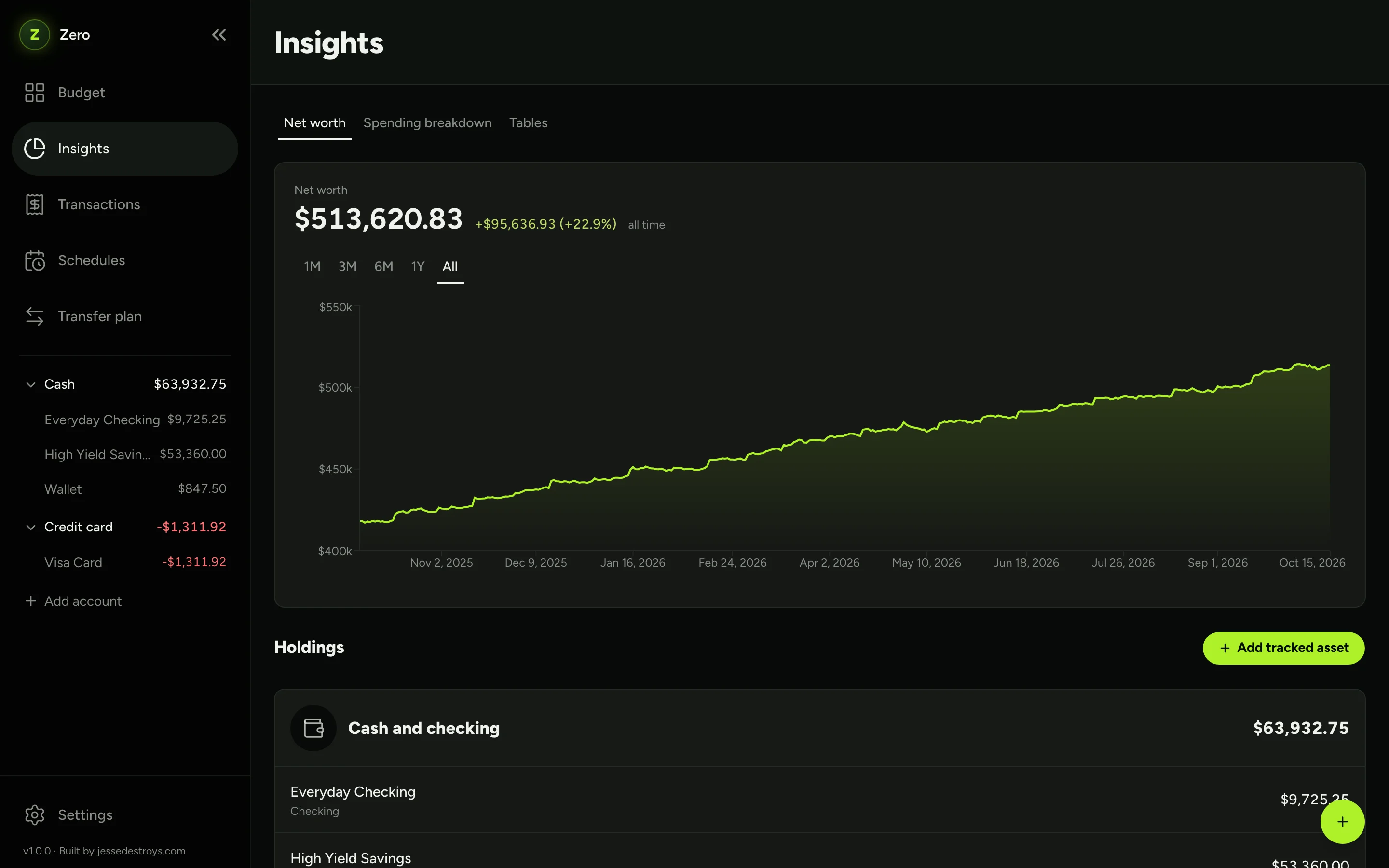The height and width of the screenshot is (868, 1389).
Task: Select the 1Y chart range
Action: tap(417, 266)
